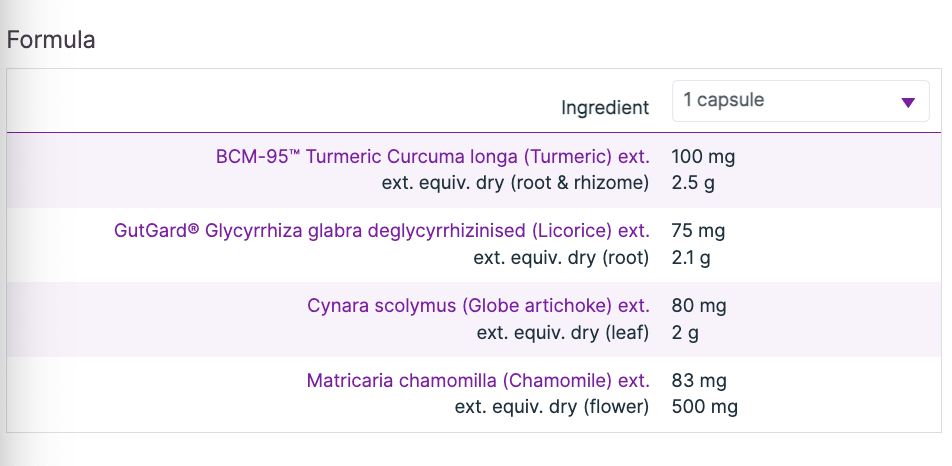Viewport: 952px width, 466px height.
Task: Select the 75 mg Licorice amount
Action: click(x=698, y=231)
